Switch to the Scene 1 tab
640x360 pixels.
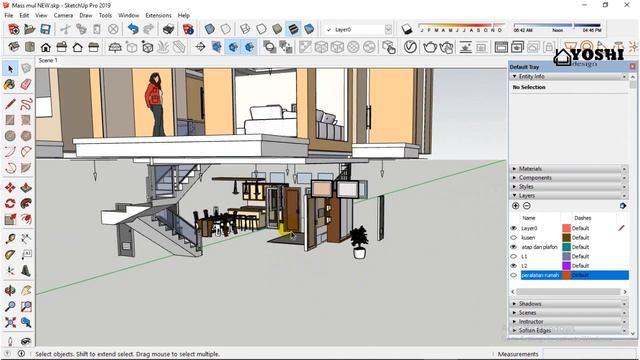[48, 60]
